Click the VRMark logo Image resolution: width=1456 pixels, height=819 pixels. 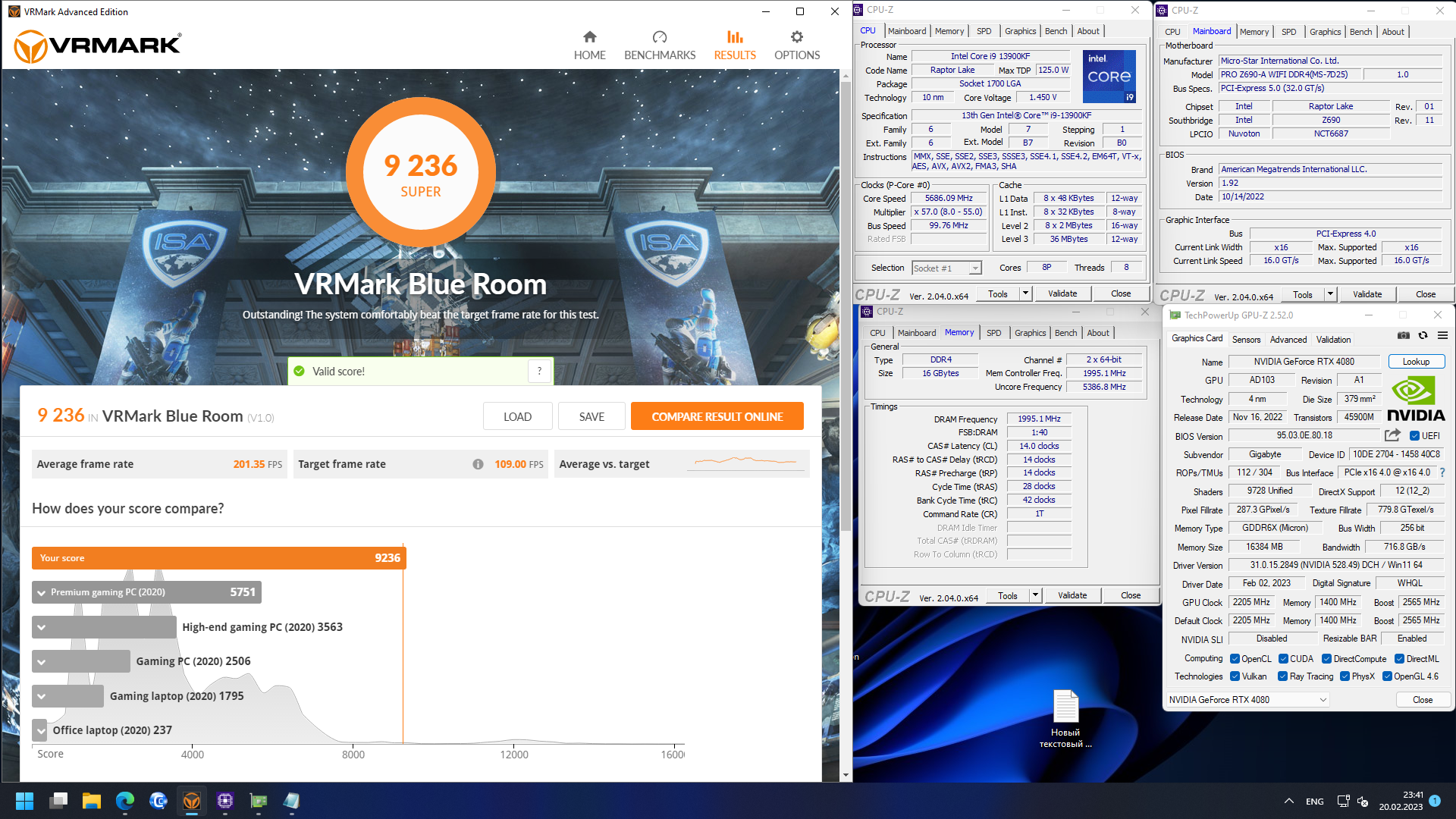point(99,45)
